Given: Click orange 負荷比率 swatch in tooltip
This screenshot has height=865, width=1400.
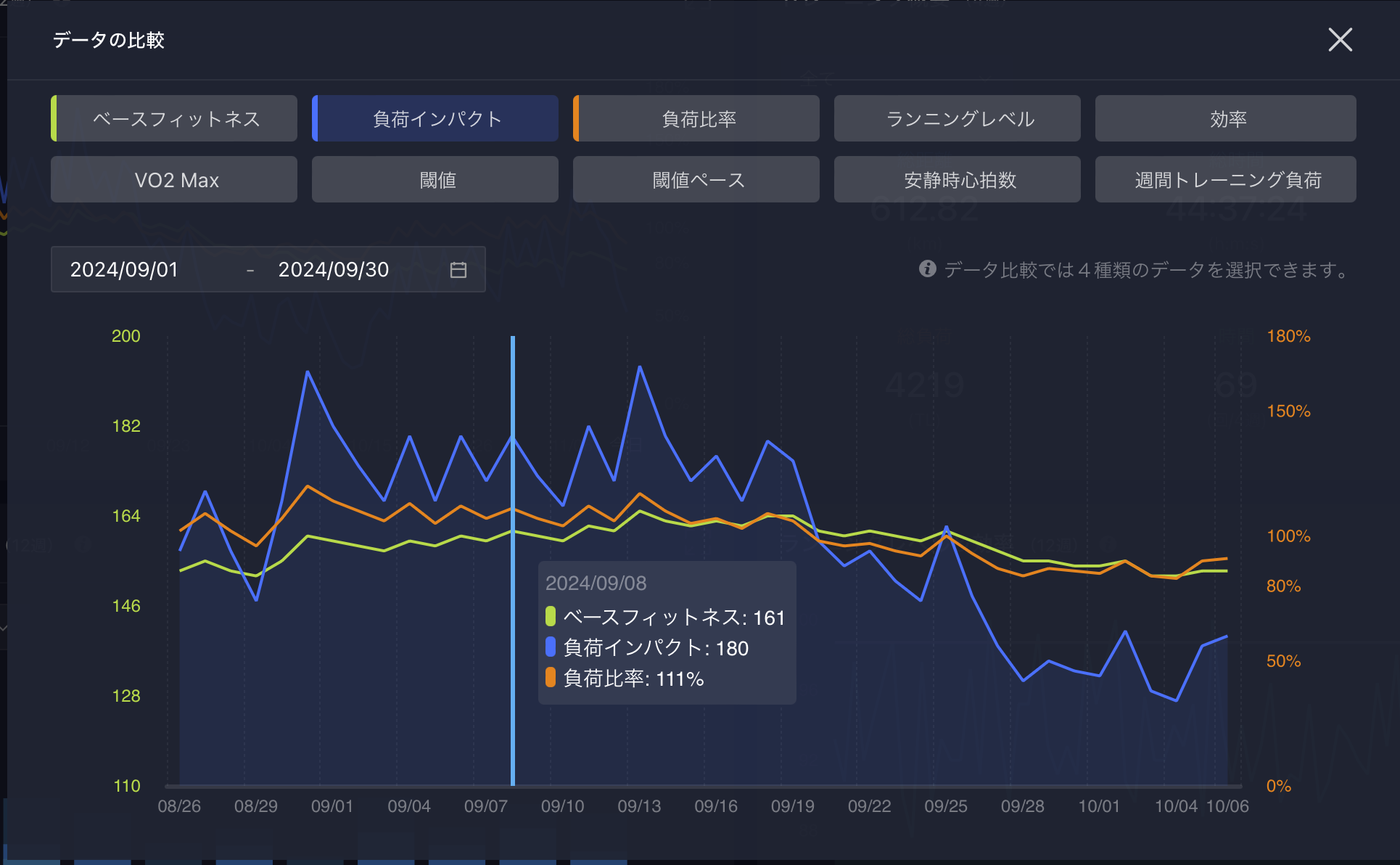Looking at the screenshot, I should 551,678.
